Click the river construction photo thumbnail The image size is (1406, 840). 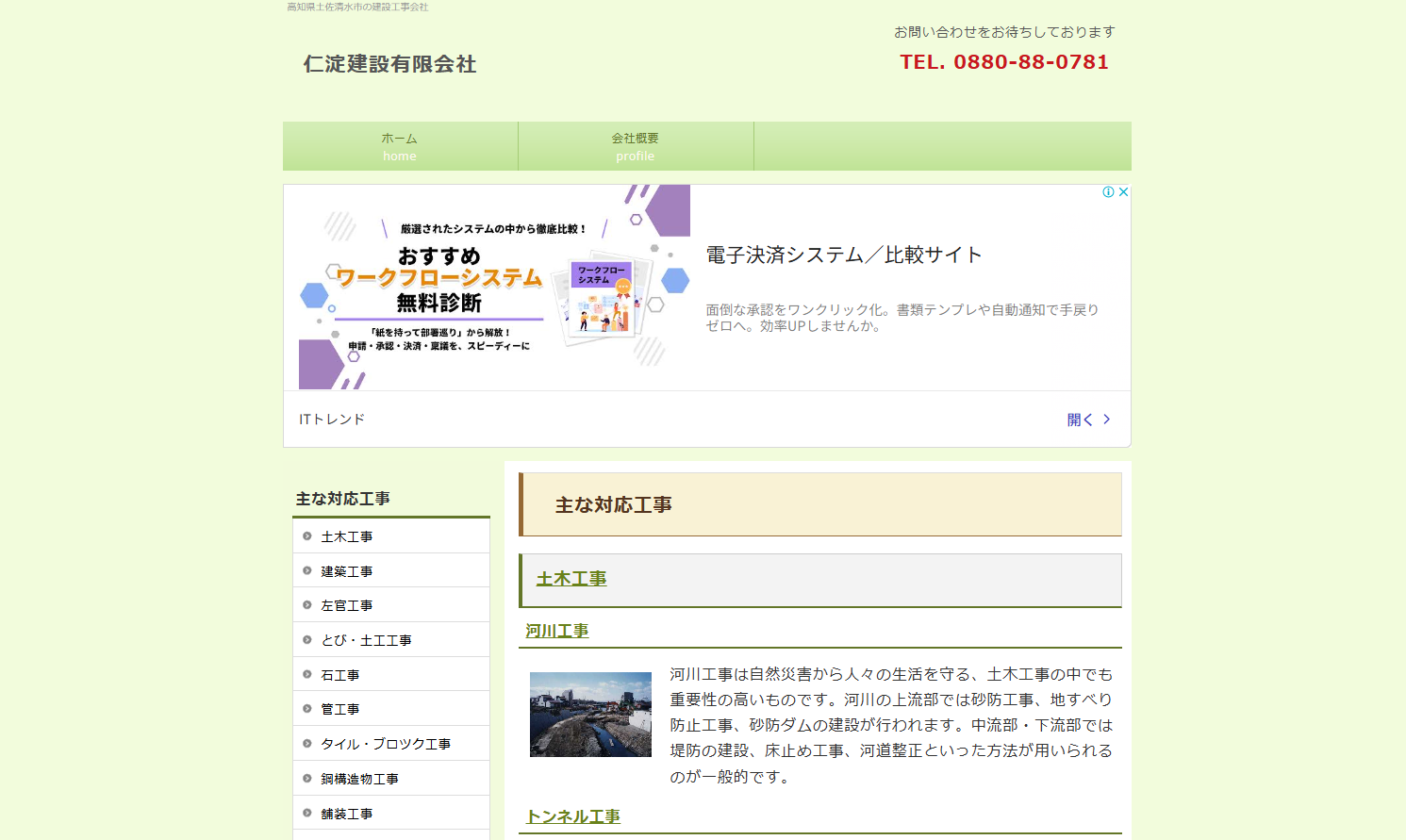[x=590, y=714]
